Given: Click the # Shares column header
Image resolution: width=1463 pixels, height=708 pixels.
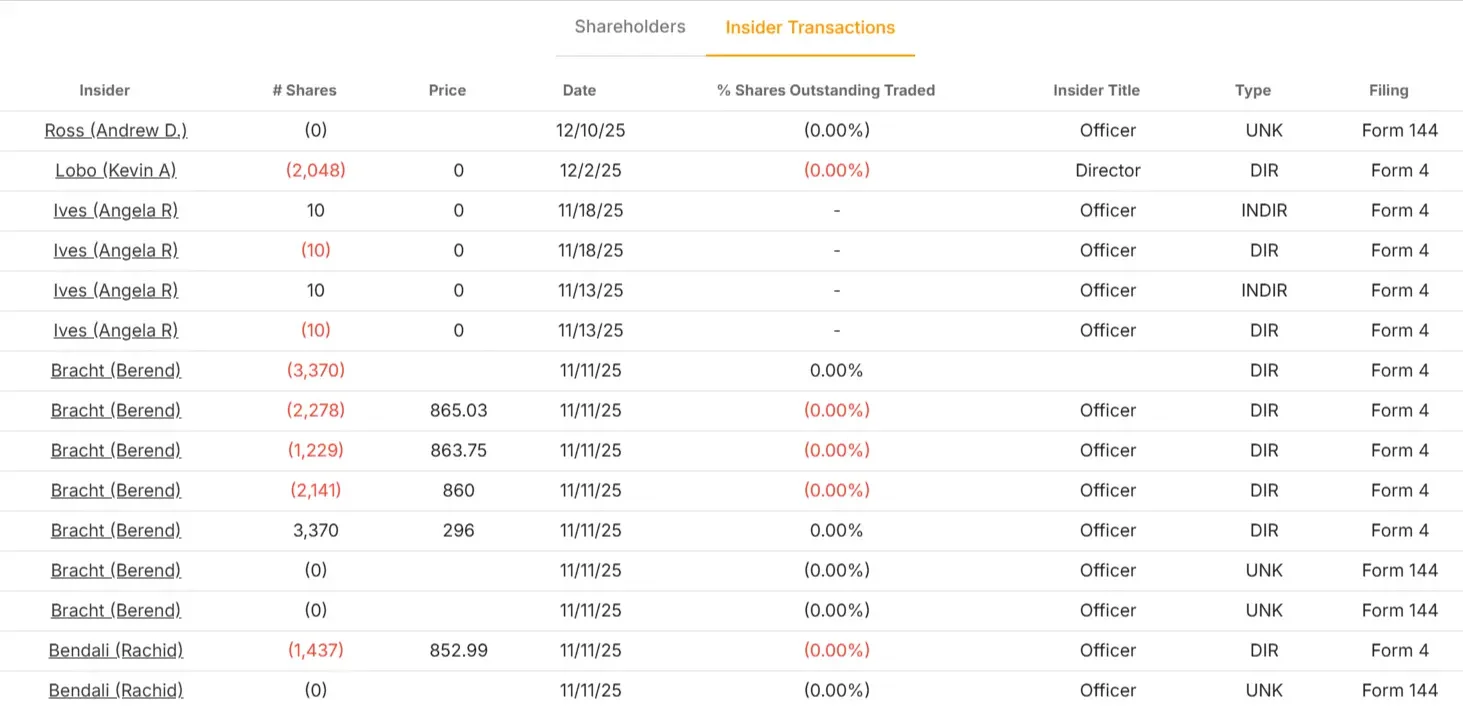Looking at the screenshot, I should [x=304, y=90].
